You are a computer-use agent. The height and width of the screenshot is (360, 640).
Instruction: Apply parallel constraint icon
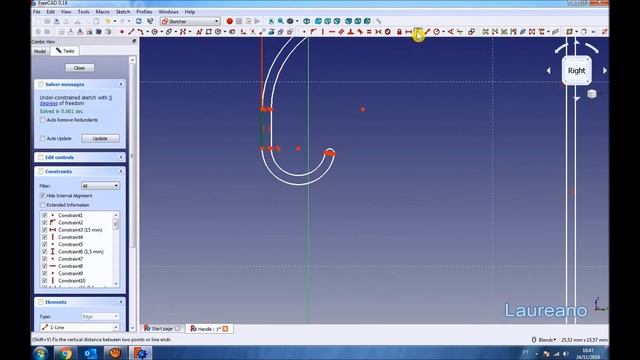pos(341,31)
